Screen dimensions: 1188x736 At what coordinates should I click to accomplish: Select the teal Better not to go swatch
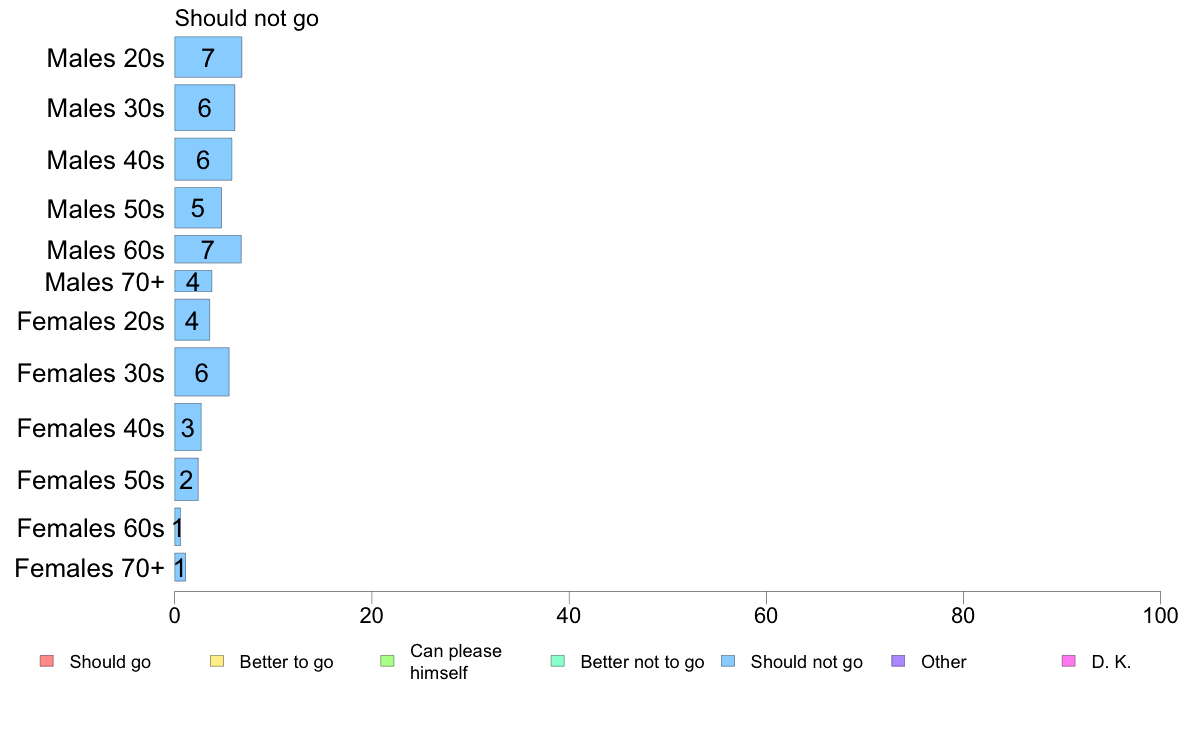coord(558,661)
